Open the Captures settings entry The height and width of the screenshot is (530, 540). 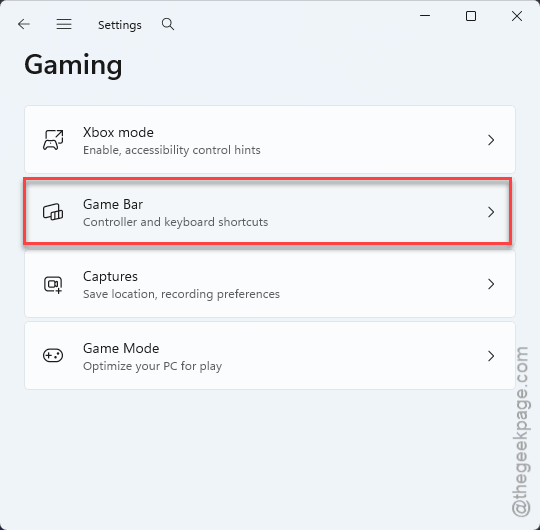(270, 284)
